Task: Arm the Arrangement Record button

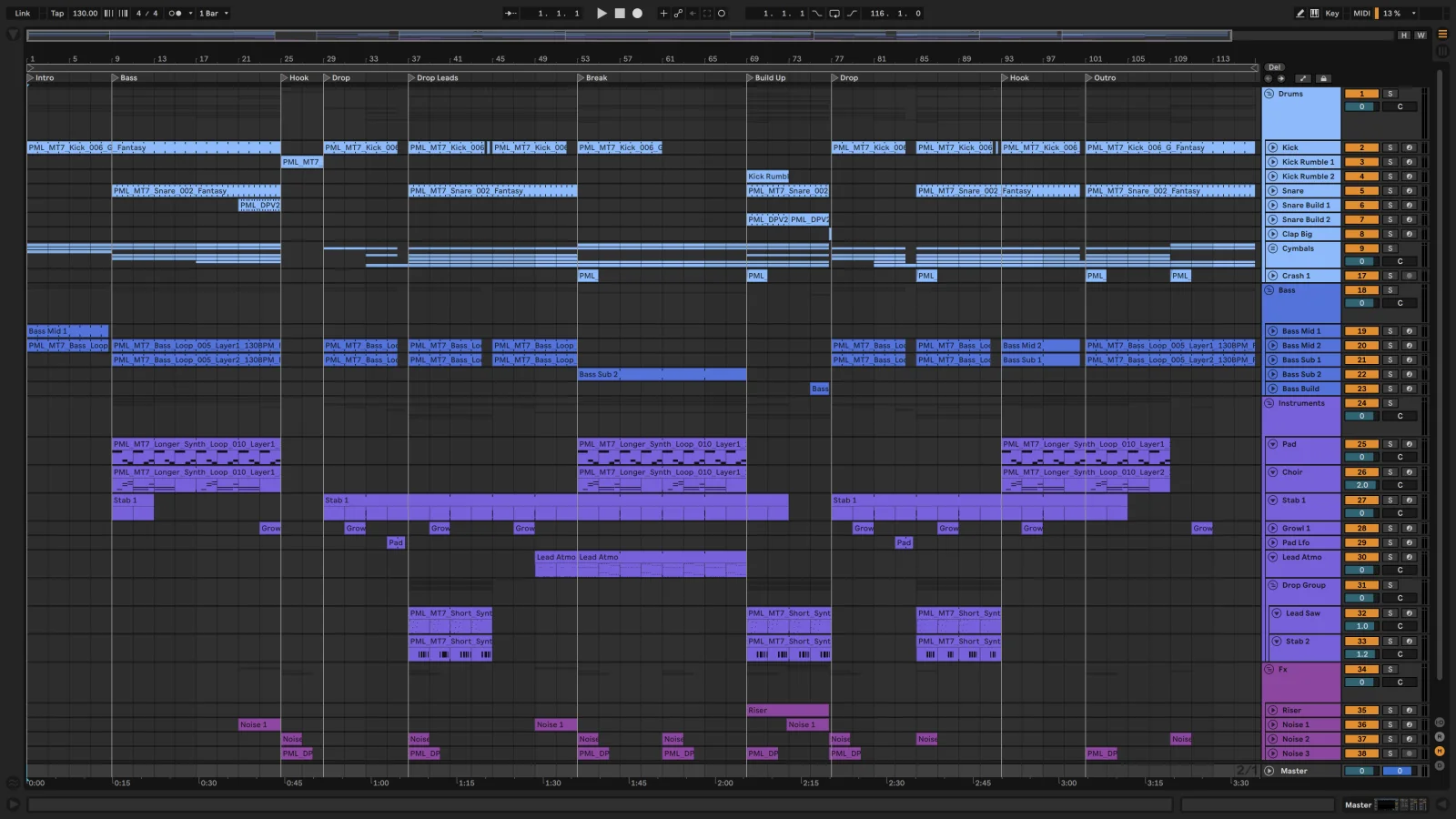Action: click(x=638, y=14)
